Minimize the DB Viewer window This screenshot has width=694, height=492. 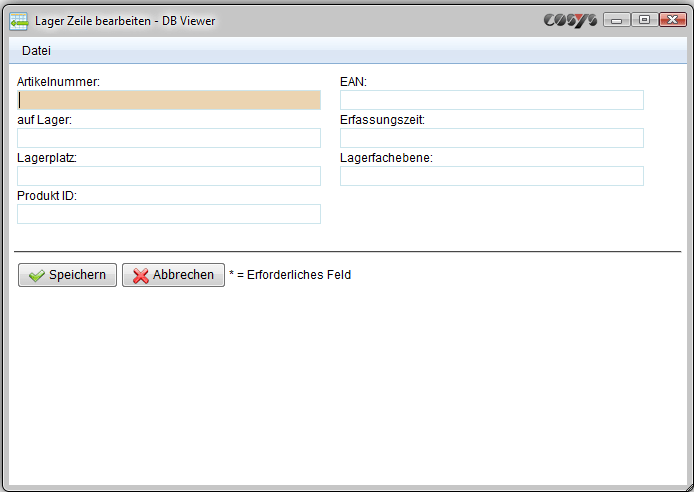click(617, 20)
